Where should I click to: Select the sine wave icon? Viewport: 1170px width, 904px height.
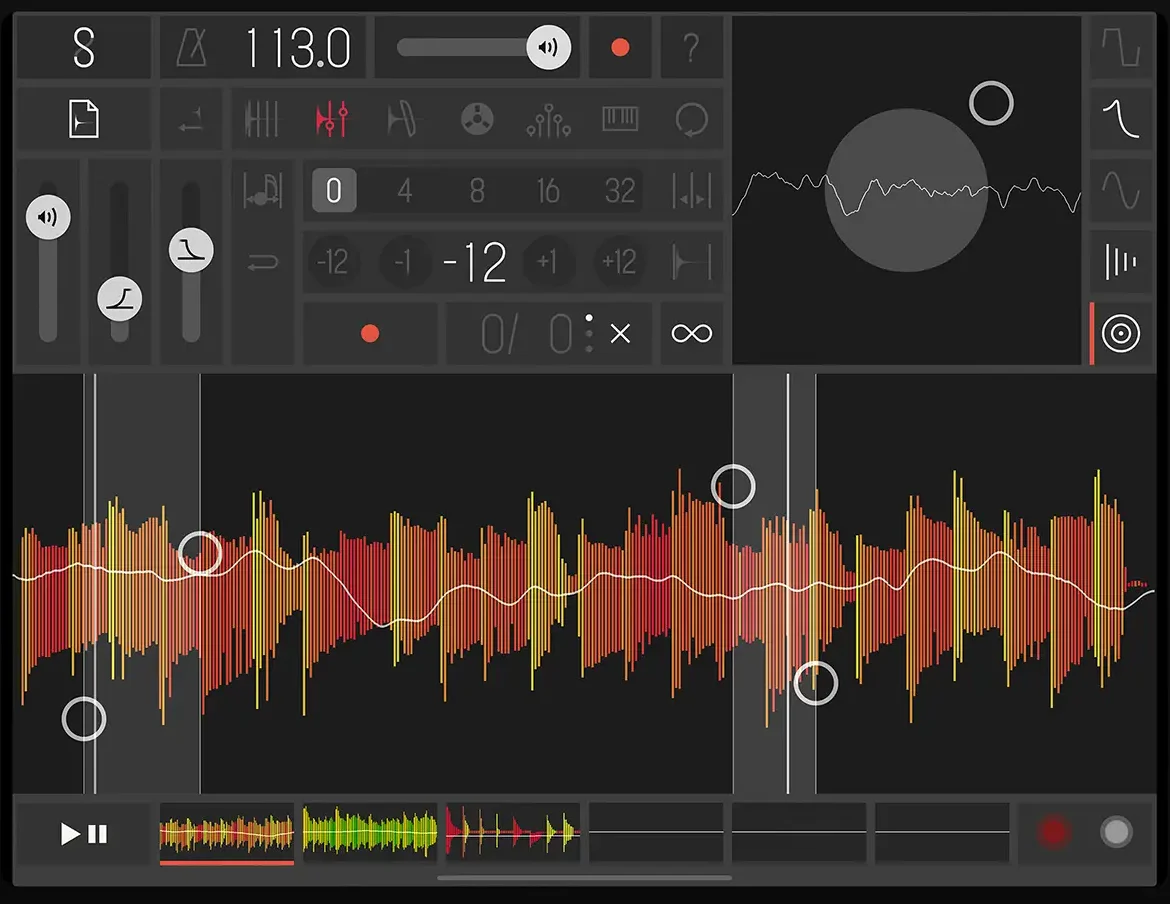pos(1121,191)
